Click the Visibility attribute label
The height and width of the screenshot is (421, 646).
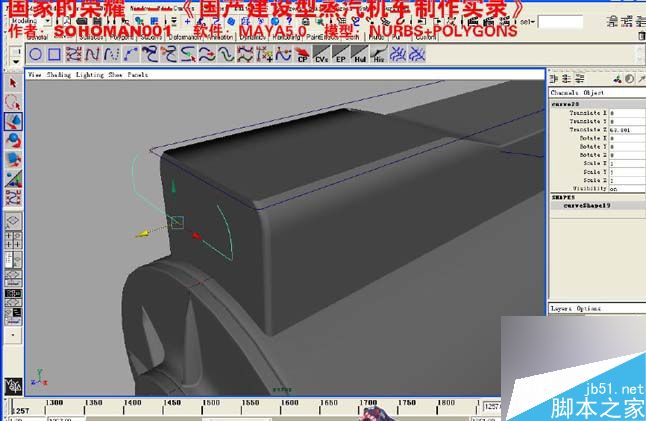(x=589, y=189)
